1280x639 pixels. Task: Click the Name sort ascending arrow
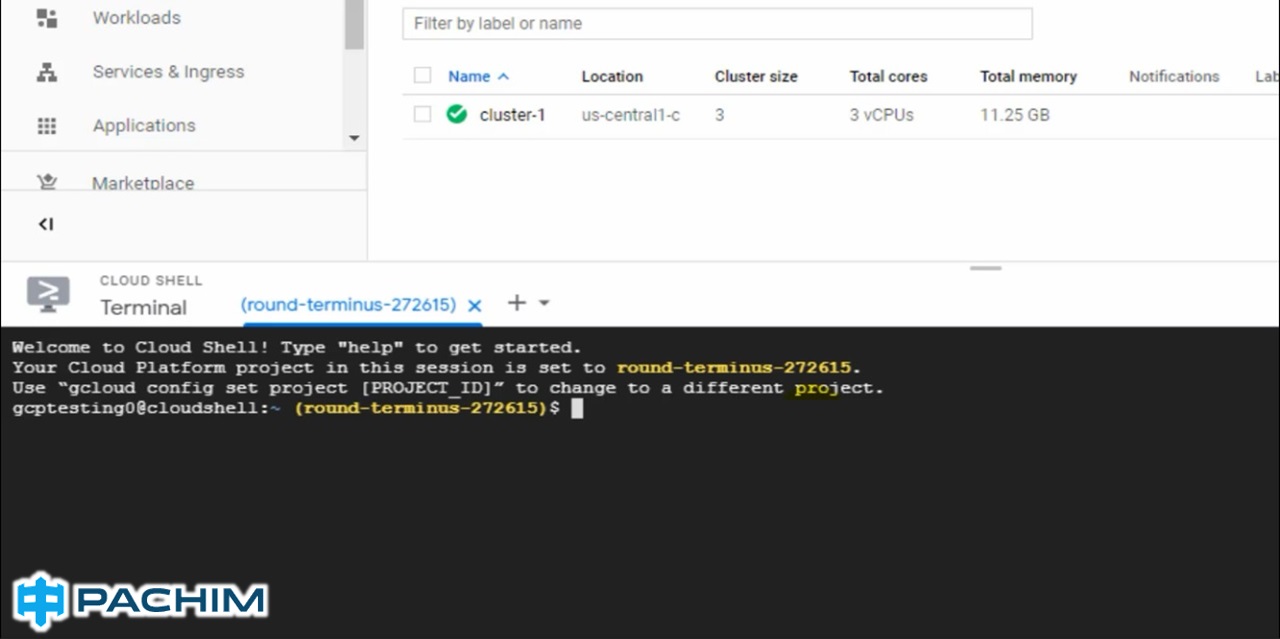pyautogui.click(x=503, y=76)
